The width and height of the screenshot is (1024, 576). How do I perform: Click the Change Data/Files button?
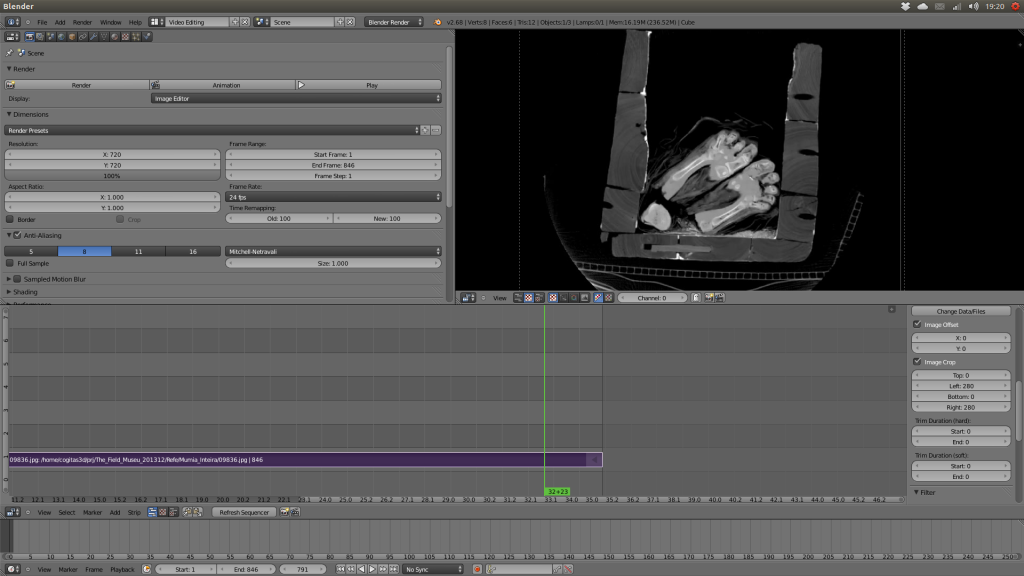pyautogui.click(x=960, y=309)
